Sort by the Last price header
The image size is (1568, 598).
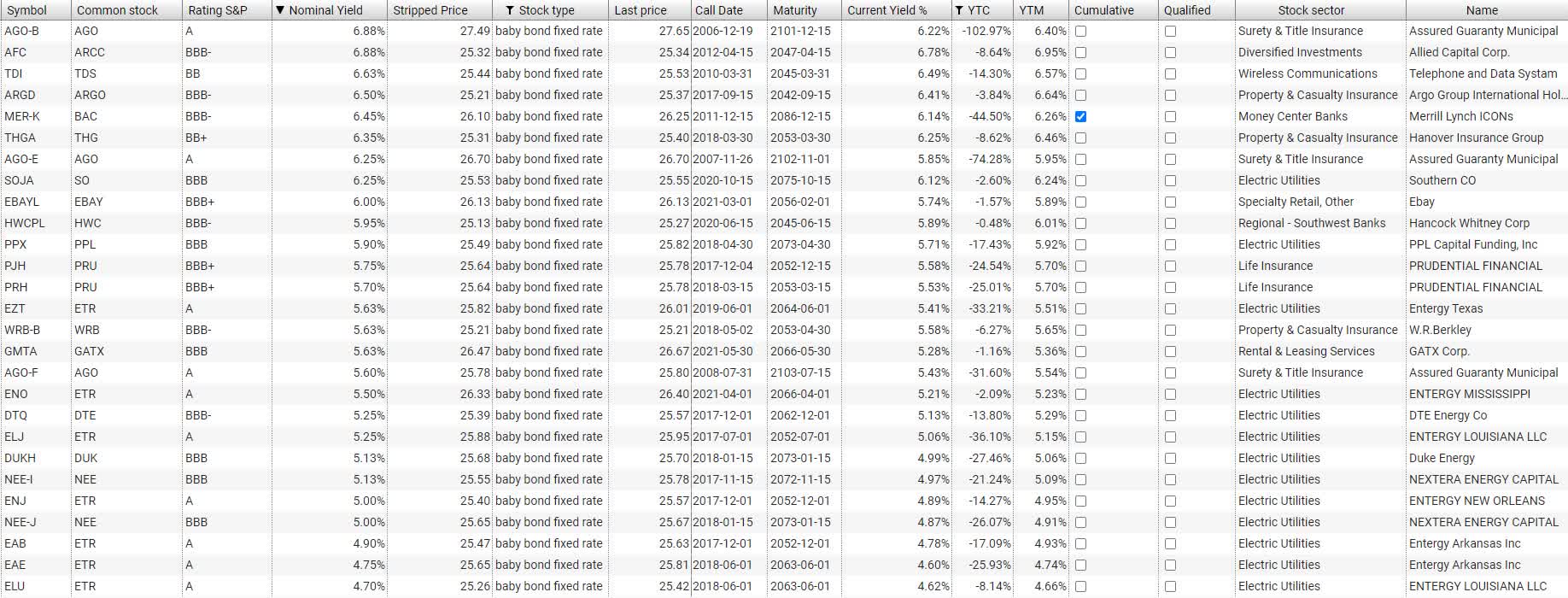pyautogui.click(x=649, y=10)
